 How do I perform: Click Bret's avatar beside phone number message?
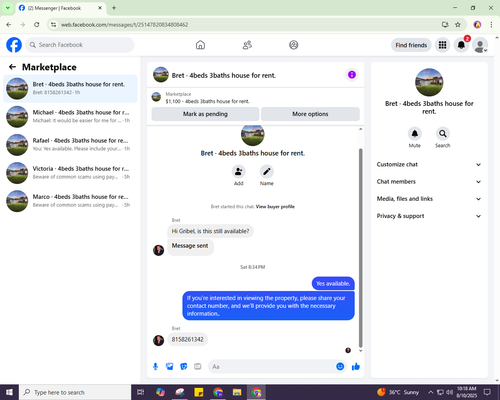pos(158,340)
